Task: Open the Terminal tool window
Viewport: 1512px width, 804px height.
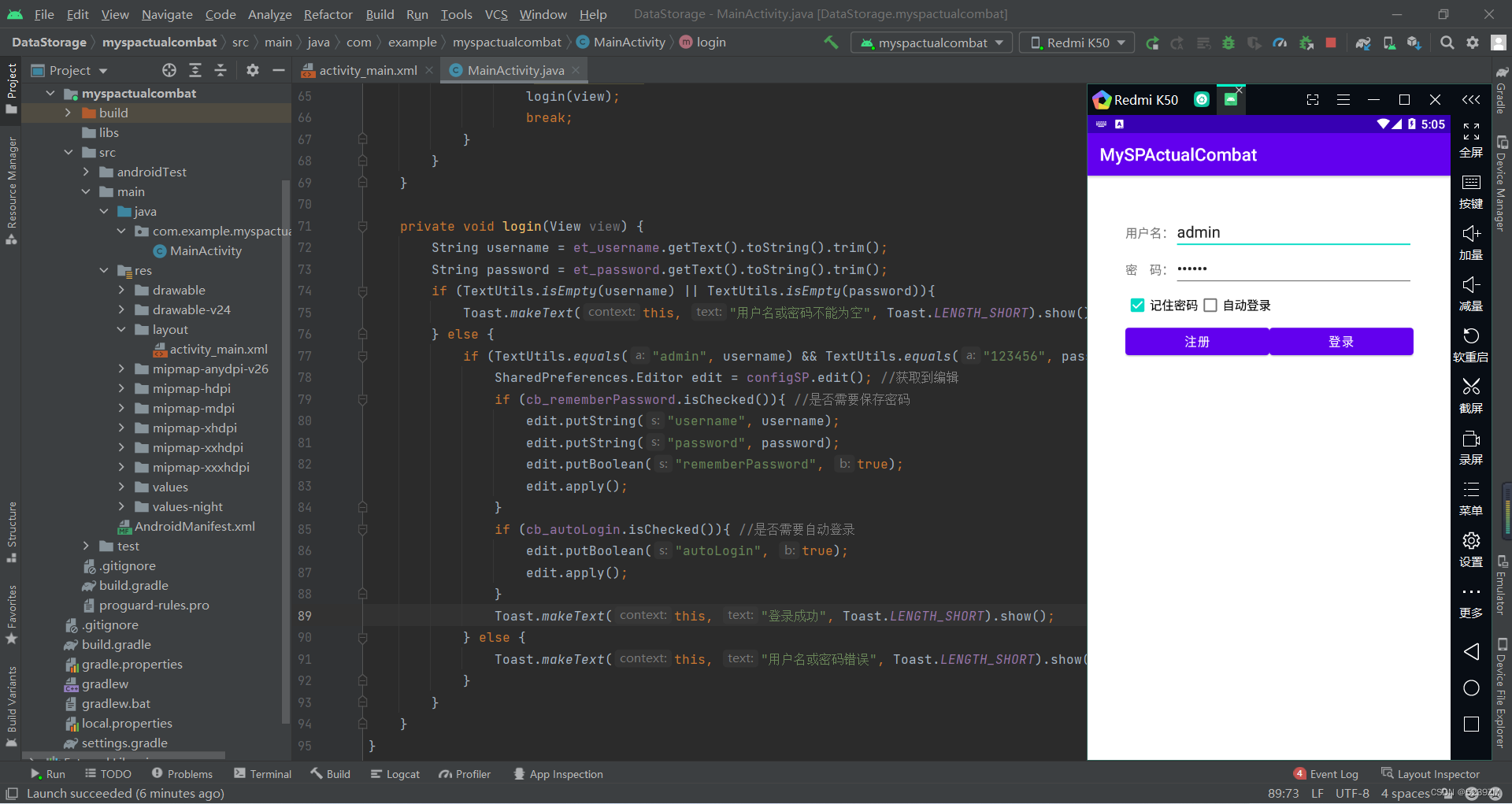Action: 263,774
